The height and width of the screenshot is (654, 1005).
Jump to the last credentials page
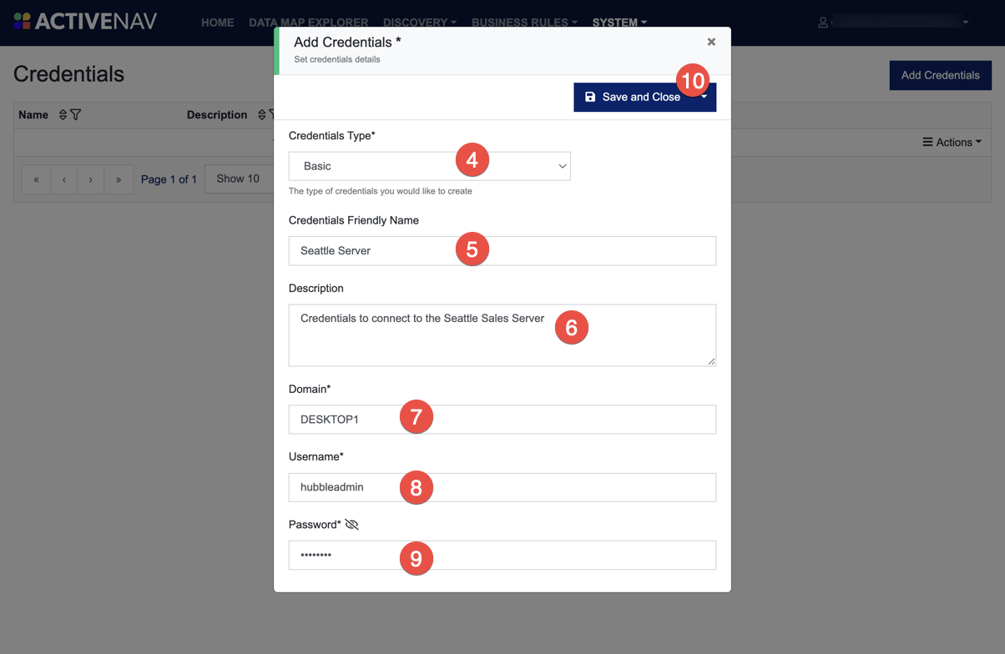pyautogui.click(x=118, y=178)
